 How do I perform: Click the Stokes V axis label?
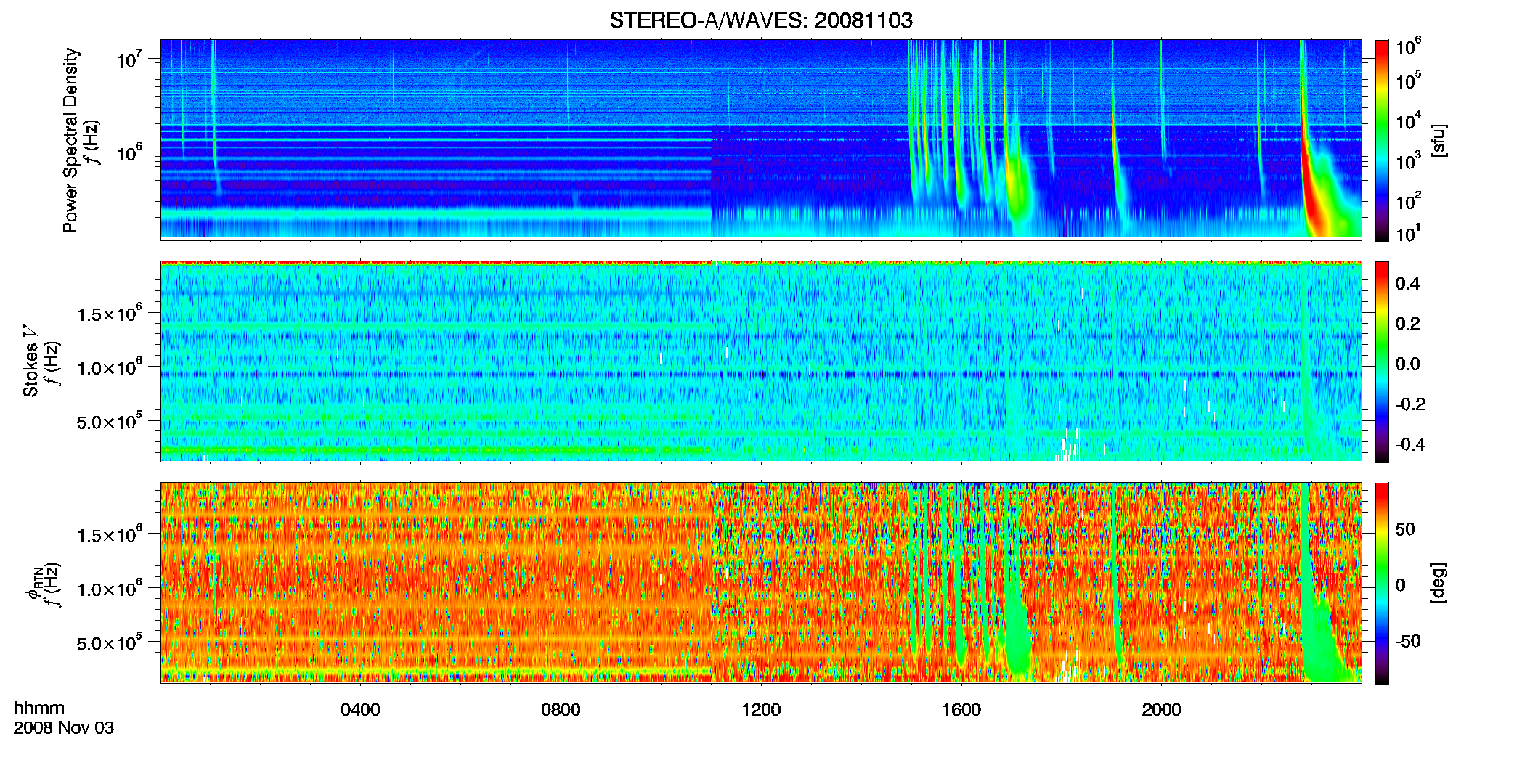(30, 361)
